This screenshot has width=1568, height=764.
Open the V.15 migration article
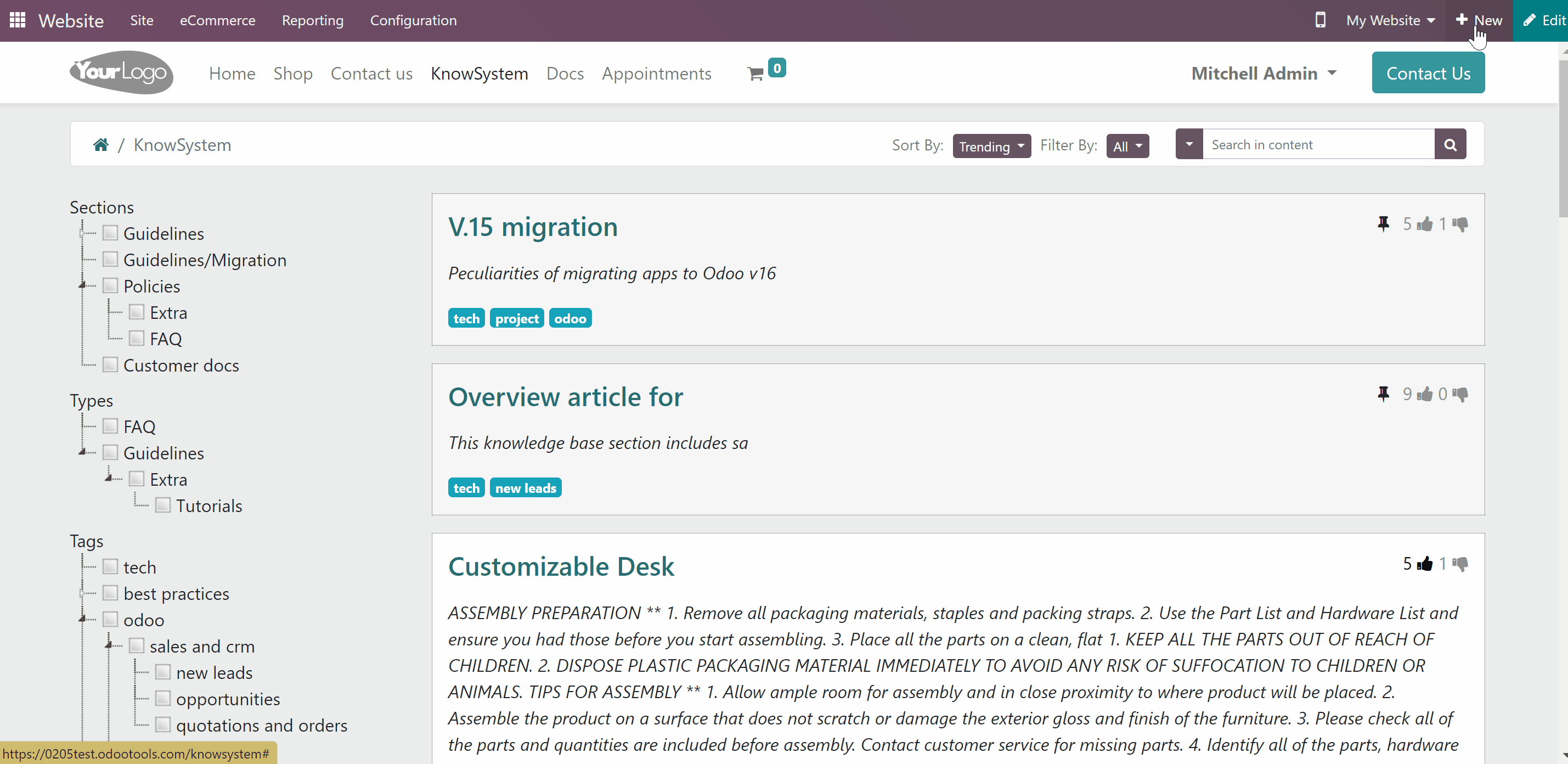(x=533, y=227)
